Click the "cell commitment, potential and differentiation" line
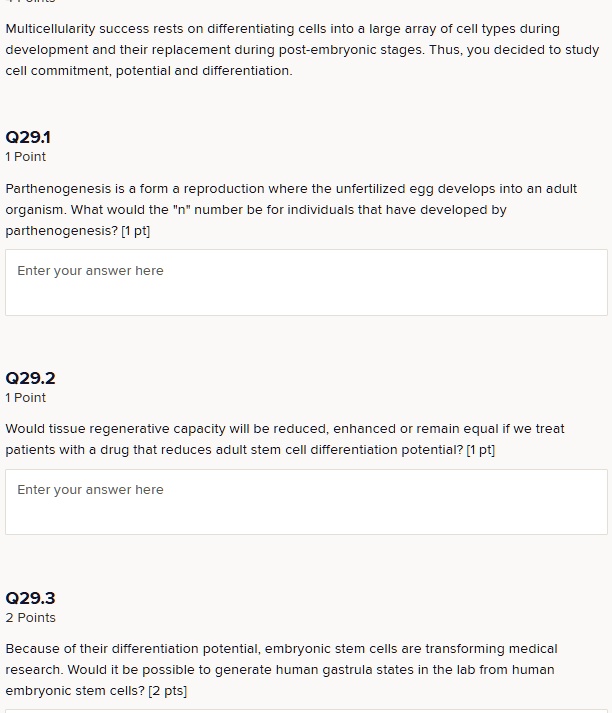Image resolution: width=612 pixels, height=713 pixels. pos(149,71)
